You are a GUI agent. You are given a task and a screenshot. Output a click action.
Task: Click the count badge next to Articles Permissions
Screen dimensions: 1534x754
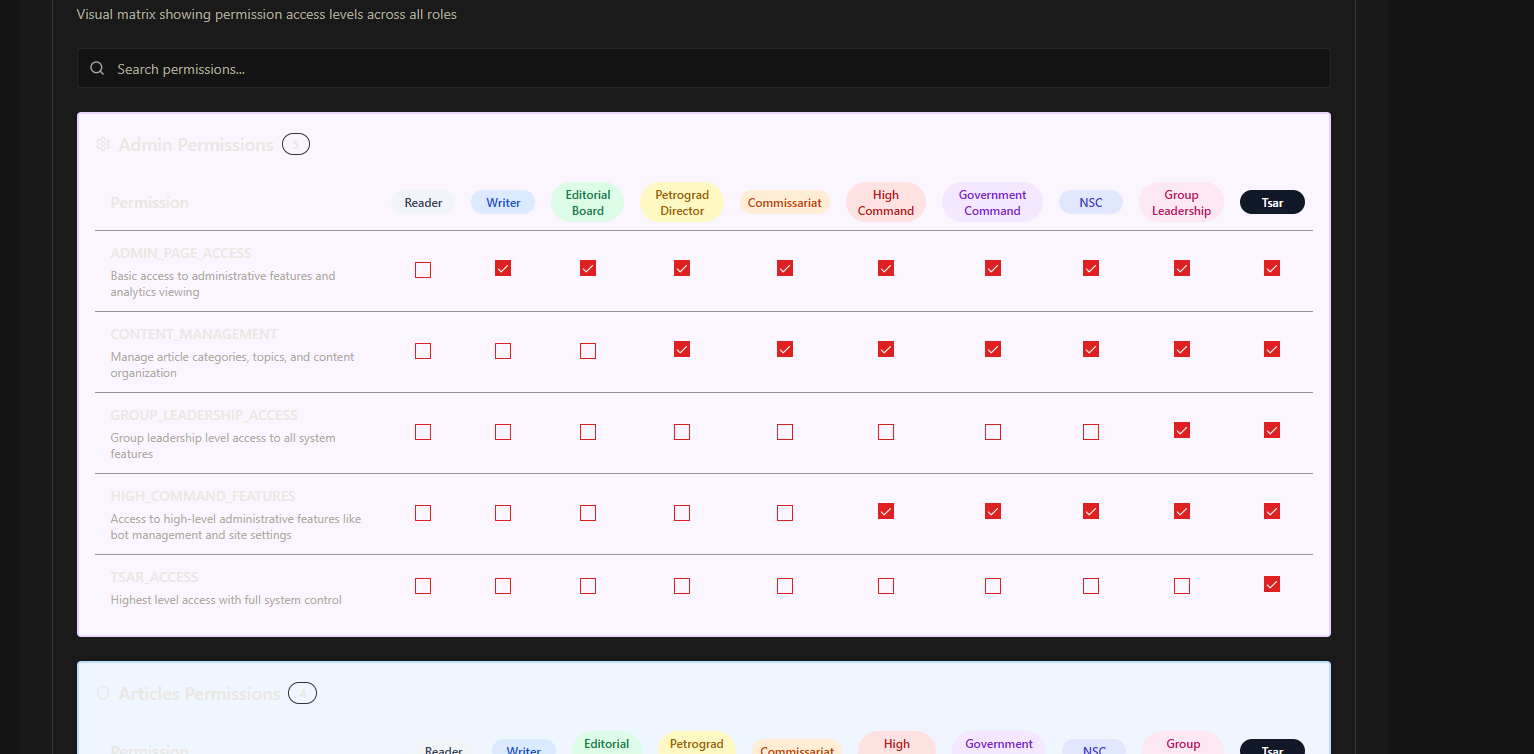pos(302,693)
